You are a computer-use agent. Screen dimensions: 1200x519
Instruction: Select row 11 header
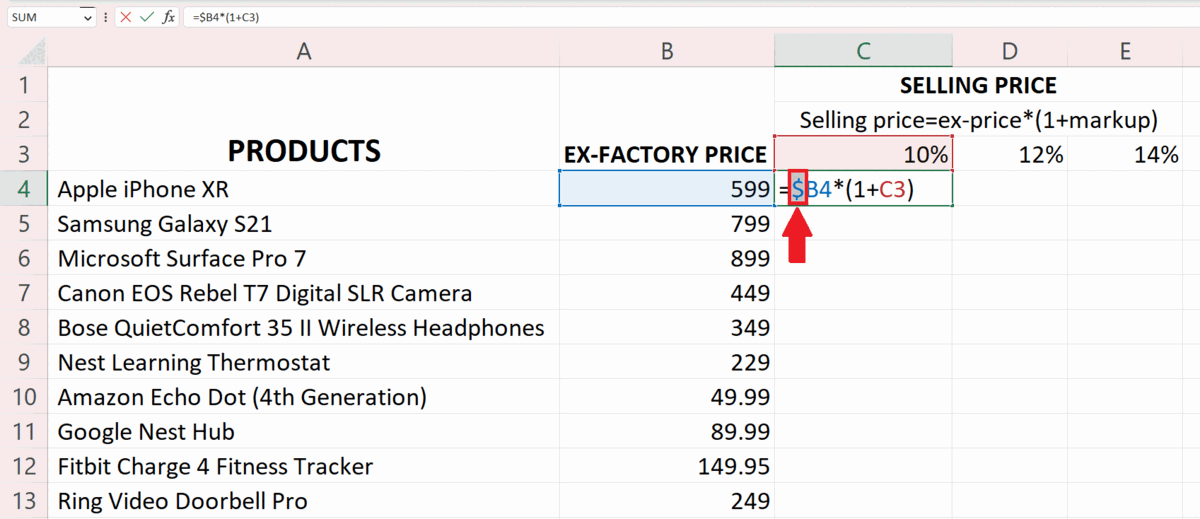(24, 431)
